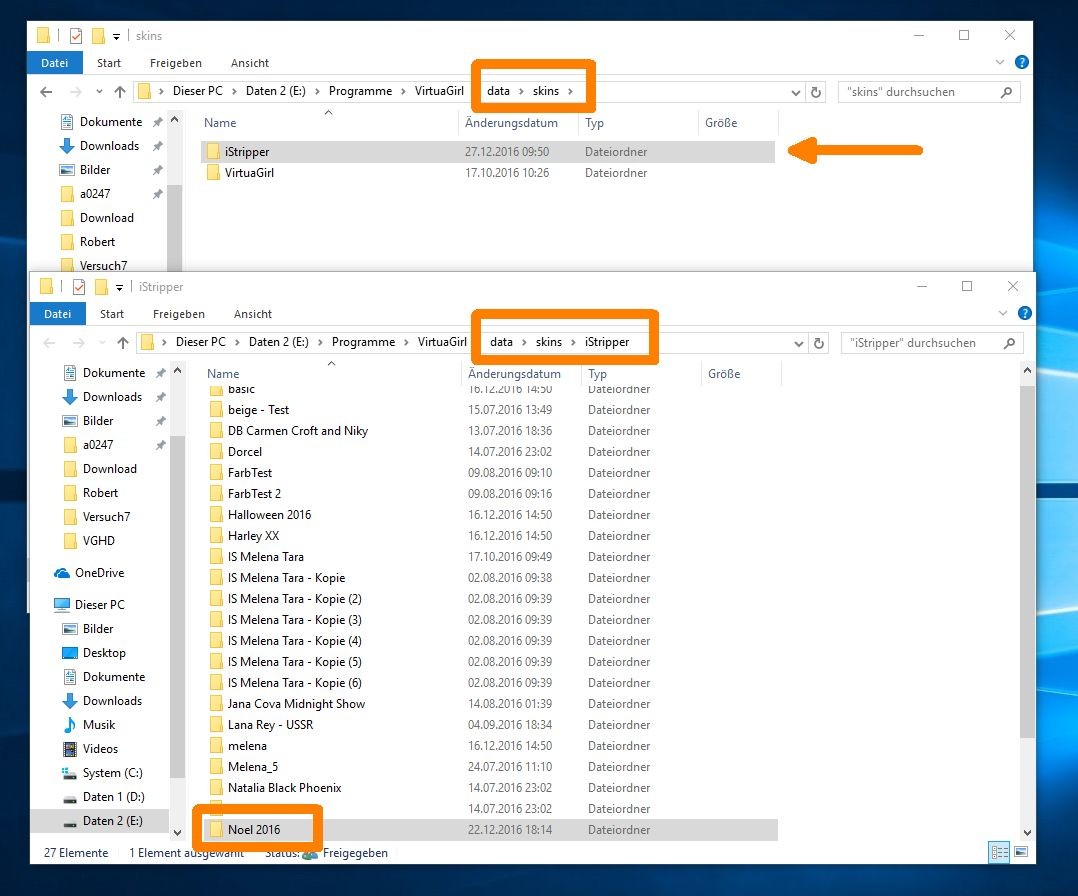Click scroll down arrow of iStripper file list

pos(1027,832)
